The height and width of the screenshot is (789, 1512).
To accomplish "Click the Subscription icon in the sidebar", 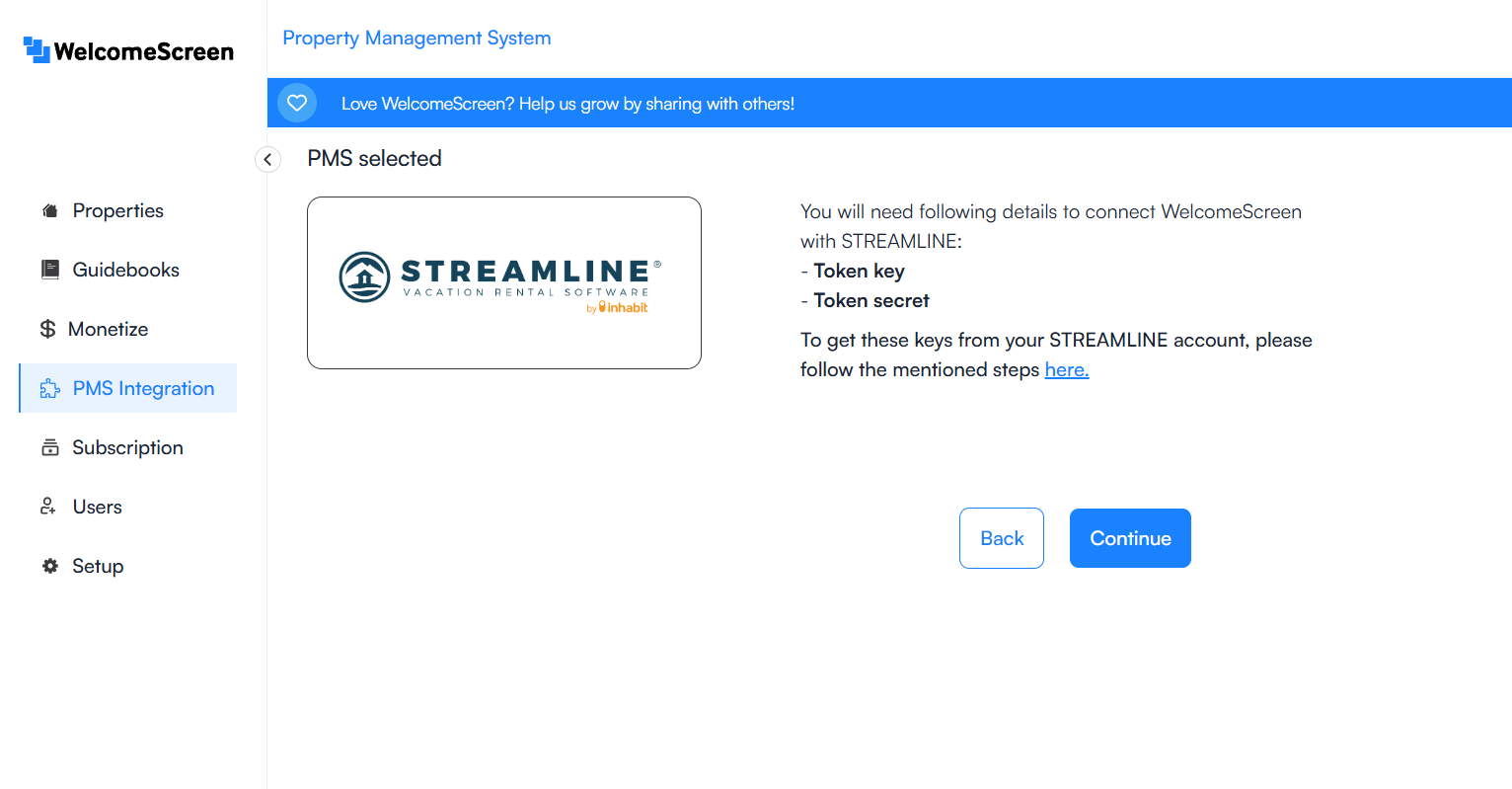I will click(50, 447).
